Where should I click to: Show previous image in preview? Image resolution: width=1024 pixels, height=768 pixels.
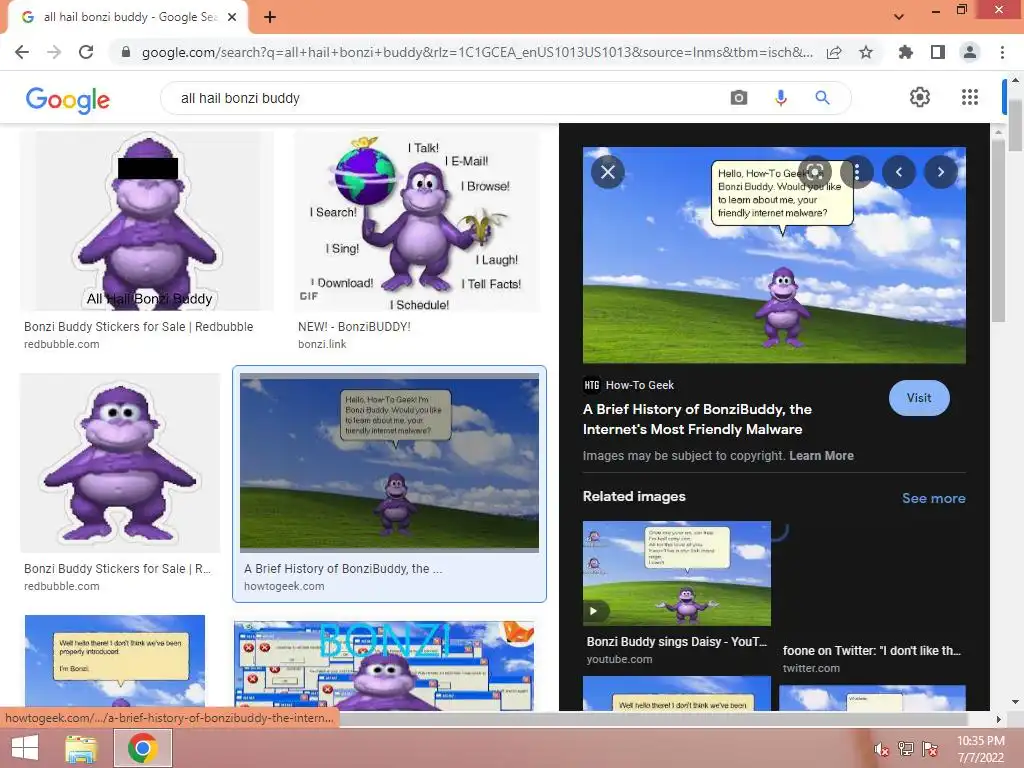point(899,172)
